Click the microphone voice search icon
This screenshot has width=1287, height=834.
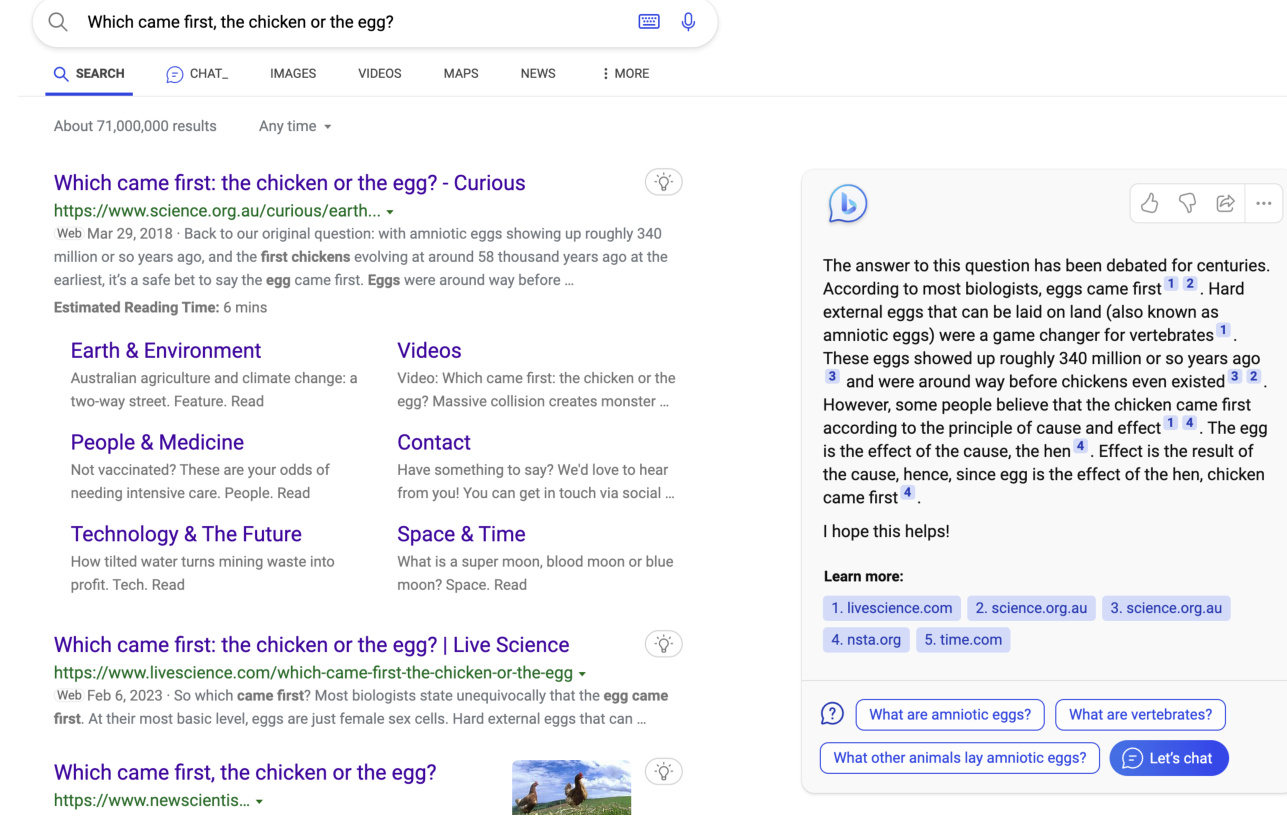pos(688,22)
